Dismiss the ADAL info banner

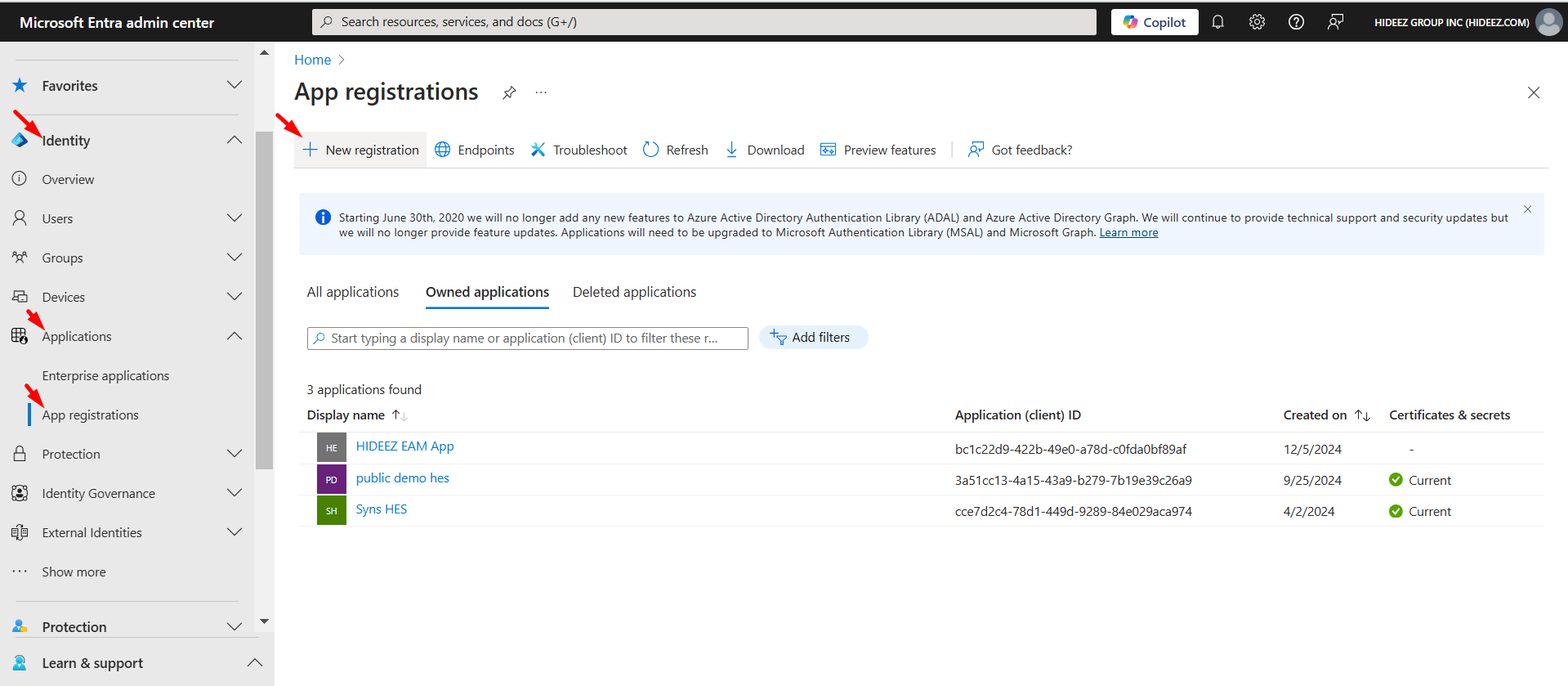pos(1527,209)
